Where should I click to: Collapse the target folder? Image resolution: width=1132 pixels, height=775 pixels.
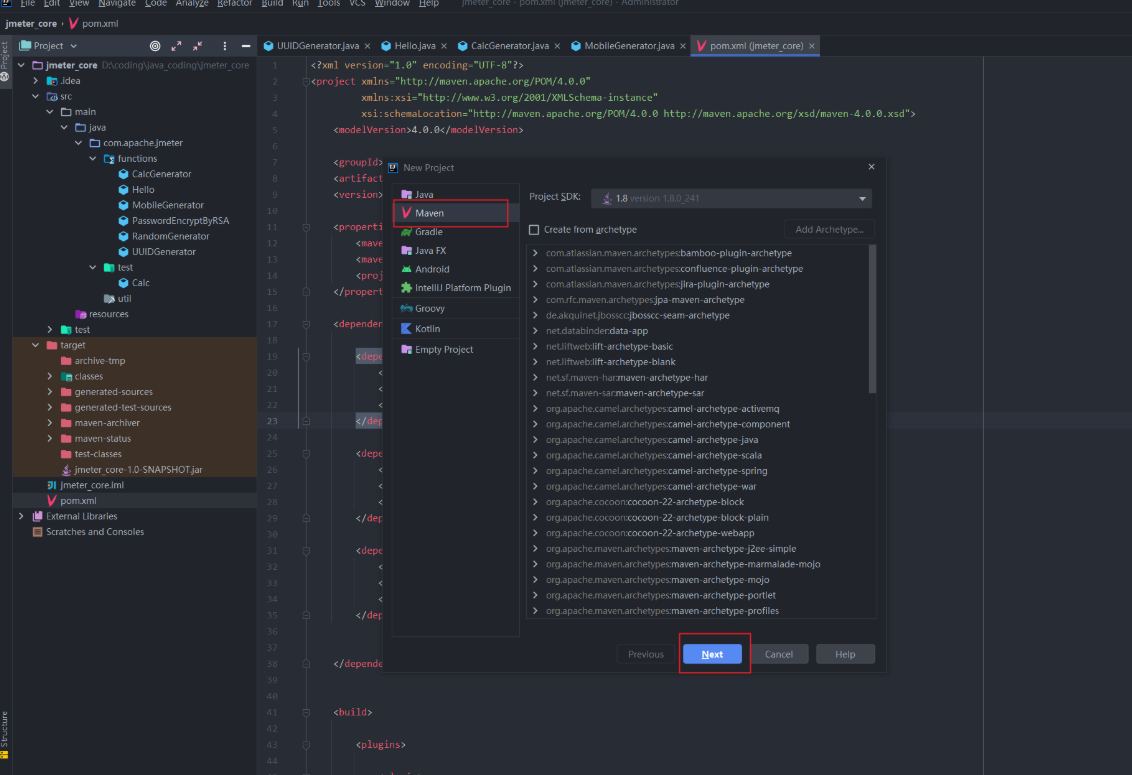tap(35, 345)
